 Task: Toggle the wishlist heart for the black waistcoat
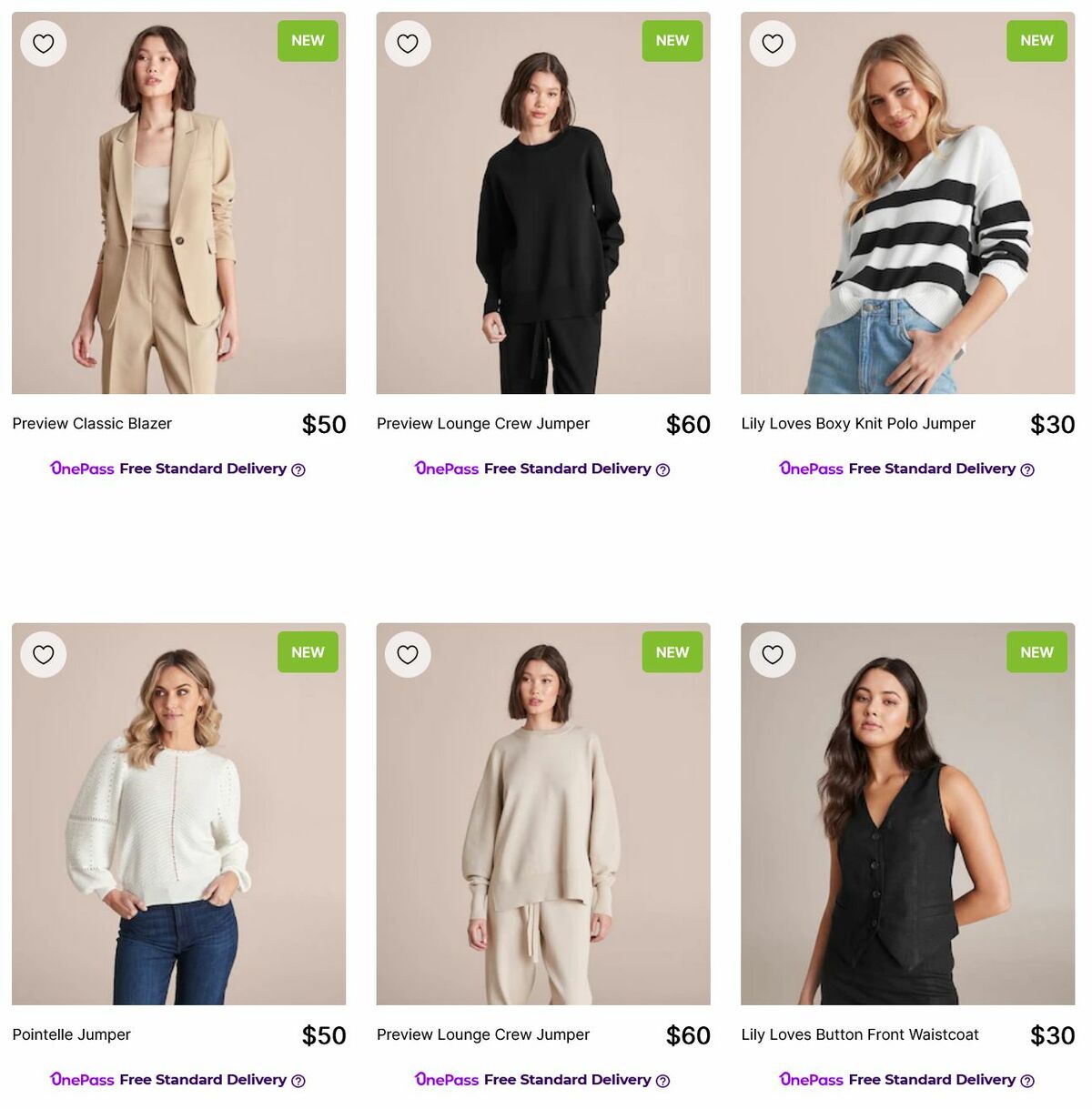772,653
